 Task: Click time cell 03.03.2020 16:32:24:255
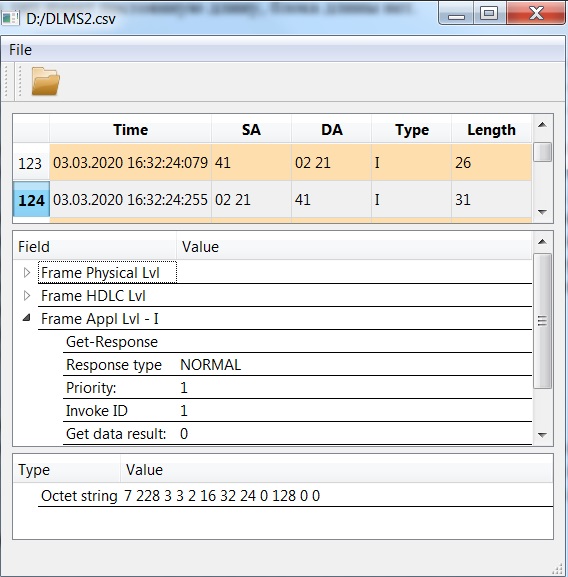tap(131, 199)
